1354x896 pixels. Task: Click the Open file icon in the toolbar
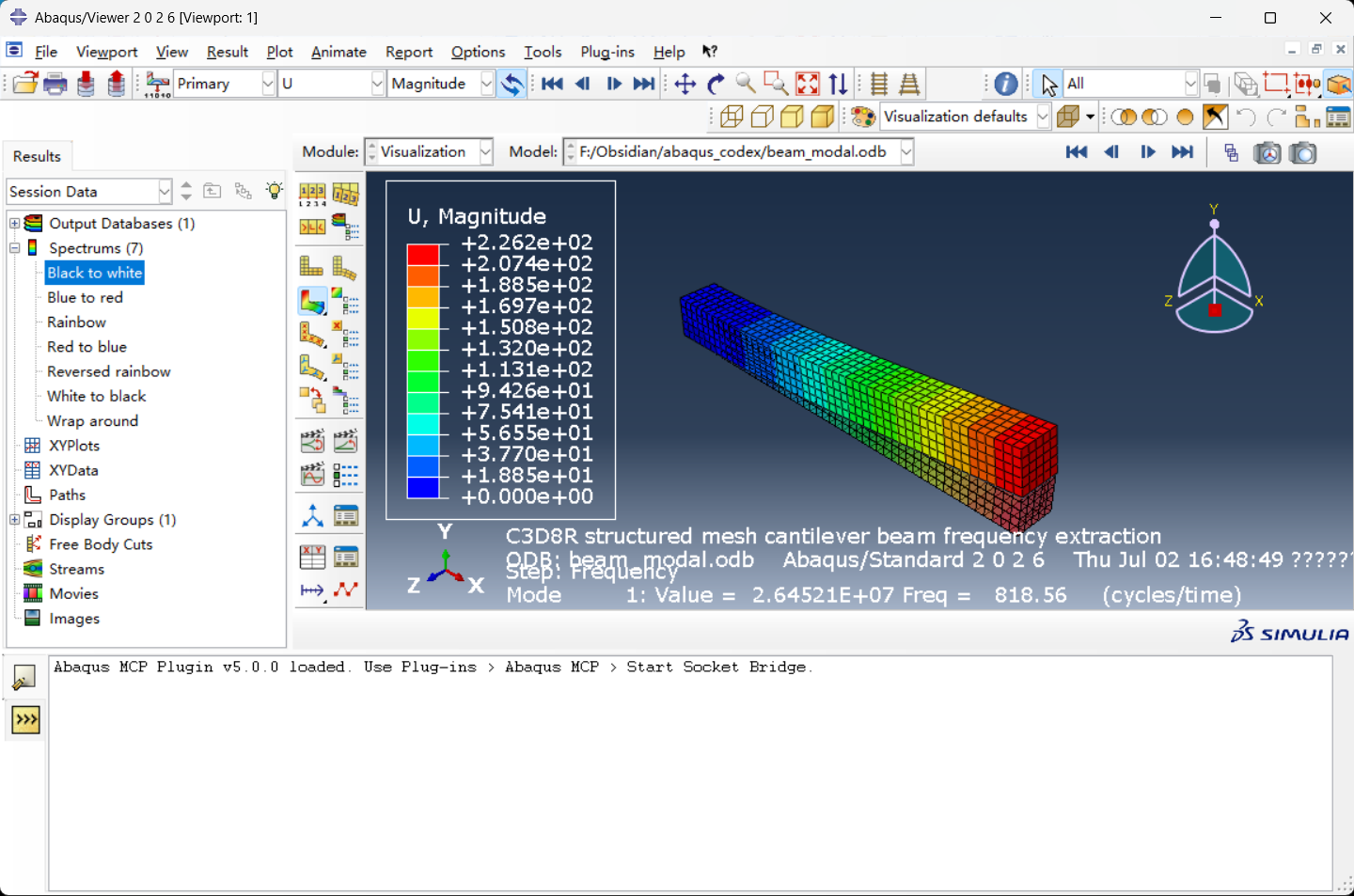point(25,84)
